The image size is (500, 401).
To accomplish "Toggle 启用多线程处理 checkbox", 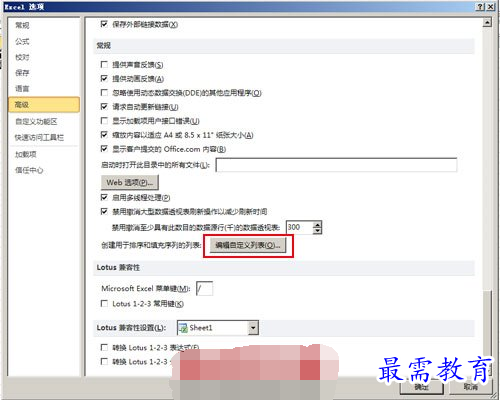I will pyautogui.click(x=104, y=198).
